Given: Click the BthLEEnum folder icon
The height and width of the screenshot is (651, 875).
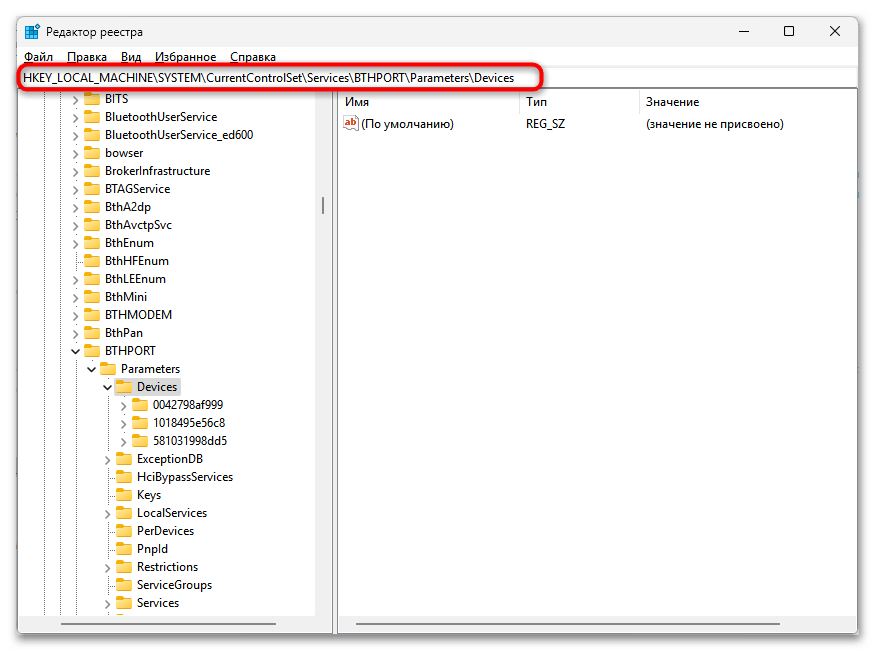Looking at the screenshot, I should pos(92,279).
